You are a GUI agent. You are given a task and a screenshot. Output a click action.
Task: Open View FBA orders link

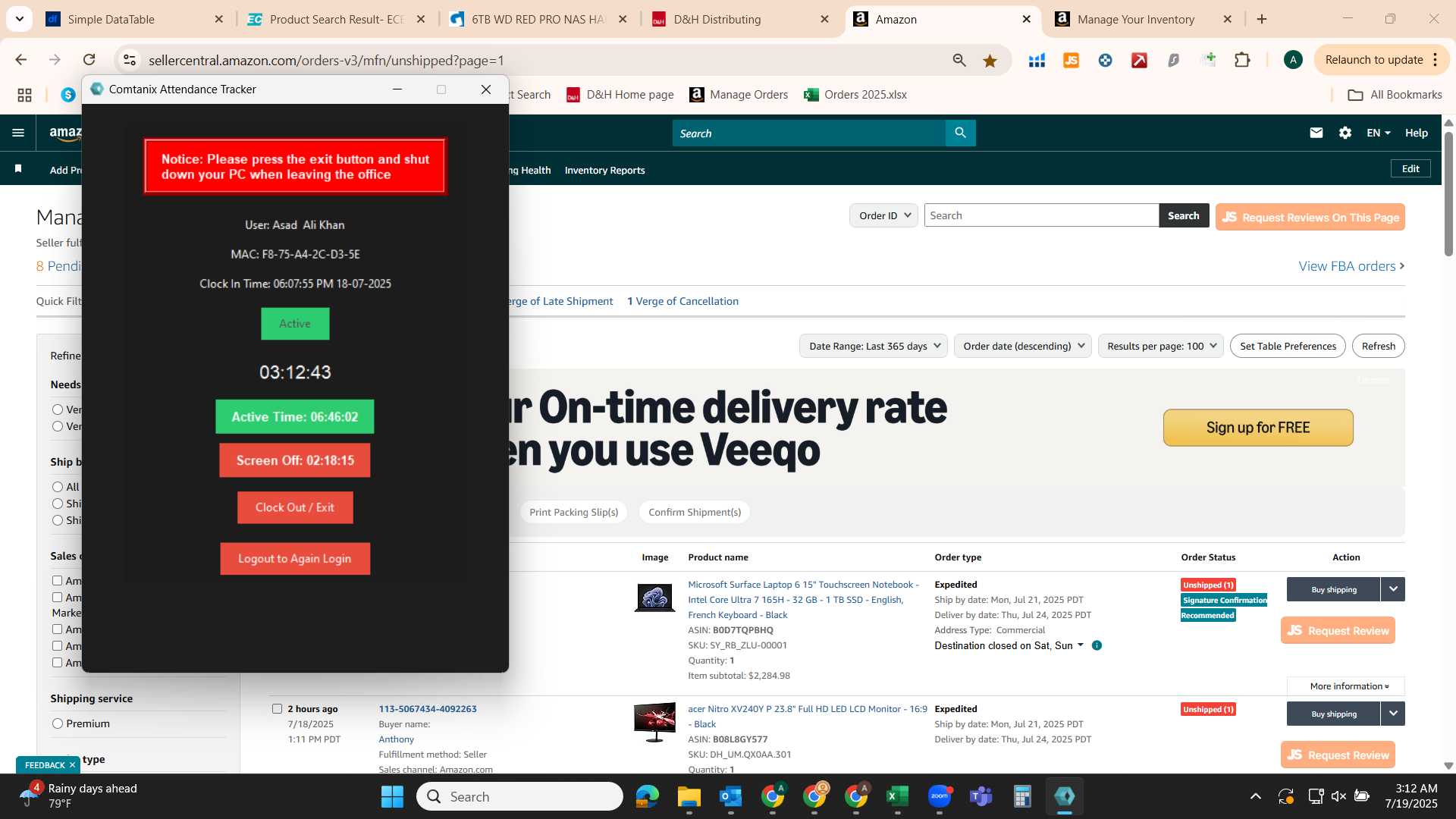(1351, 266)
